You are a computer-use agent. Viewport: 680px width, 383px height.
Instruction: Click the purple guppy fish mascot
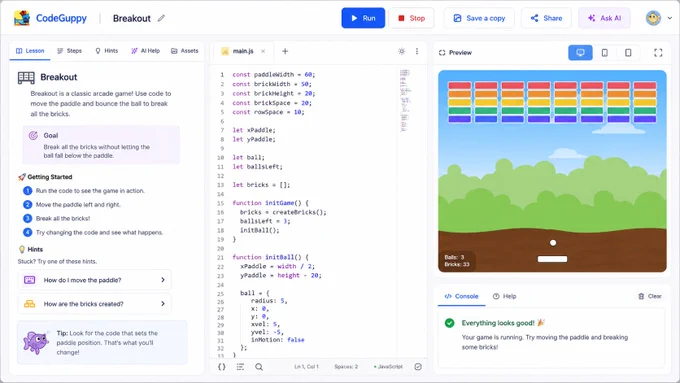click(x=36, y=343)
